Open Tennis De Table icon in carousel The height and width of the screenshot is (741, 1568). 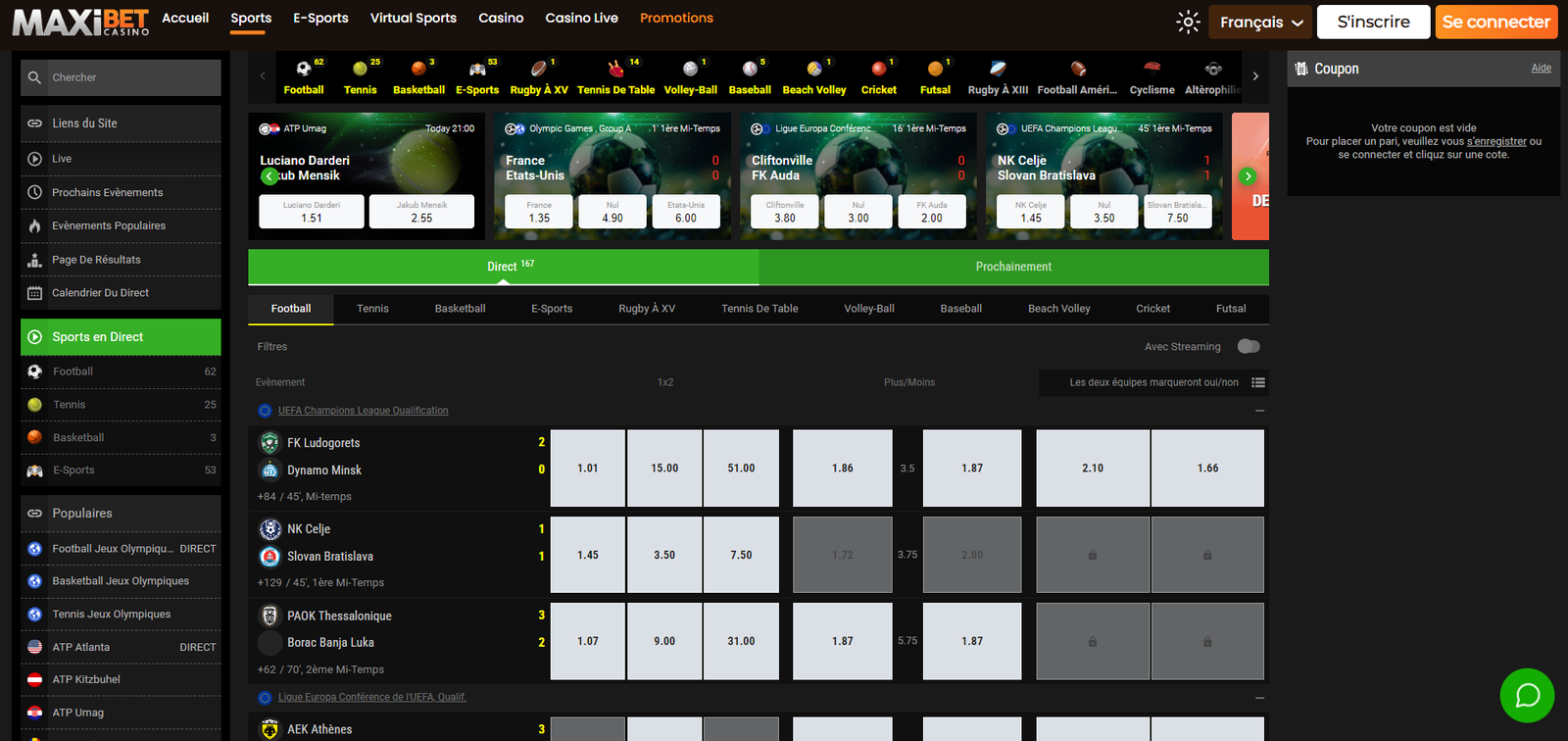[x=615, y=69]
